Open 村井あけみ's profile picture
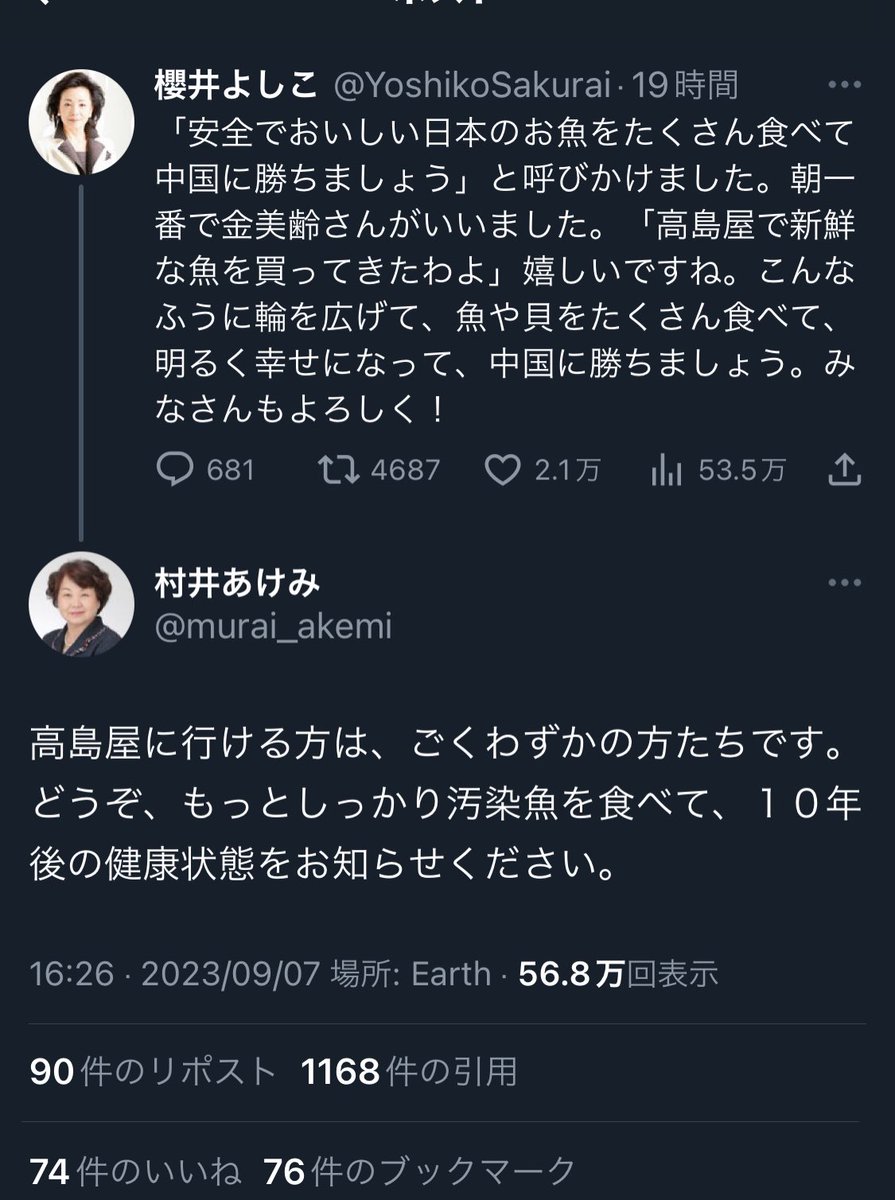Viewport: 895px width, 1200px height. pos(81,604)
